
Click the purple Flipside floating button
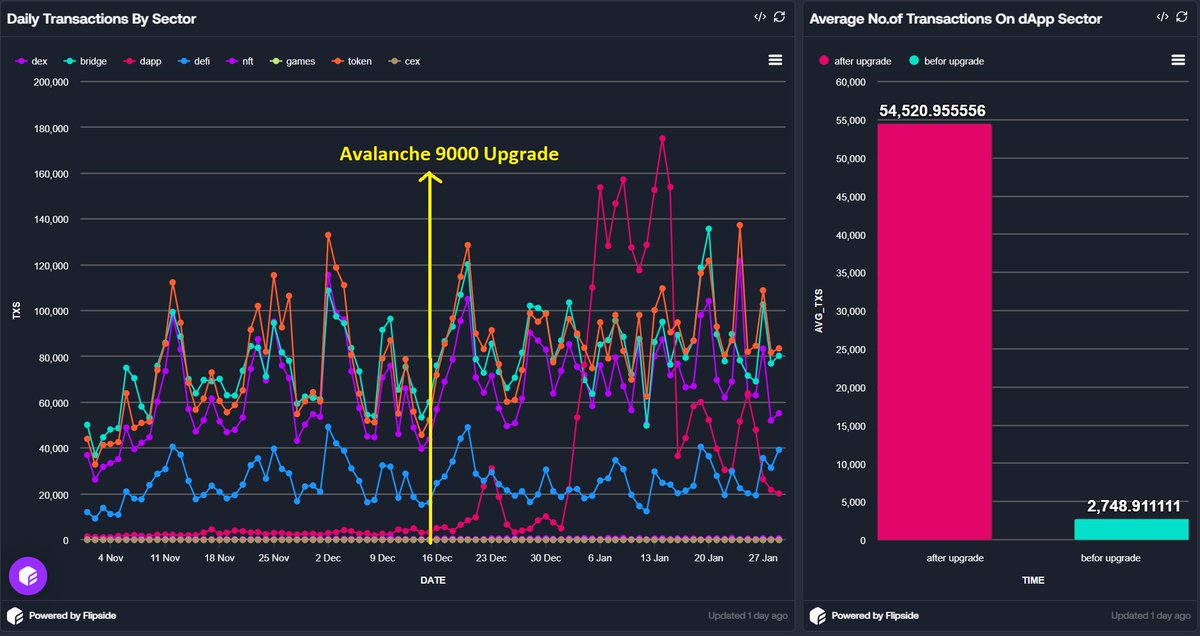click(x=28, y=575)
